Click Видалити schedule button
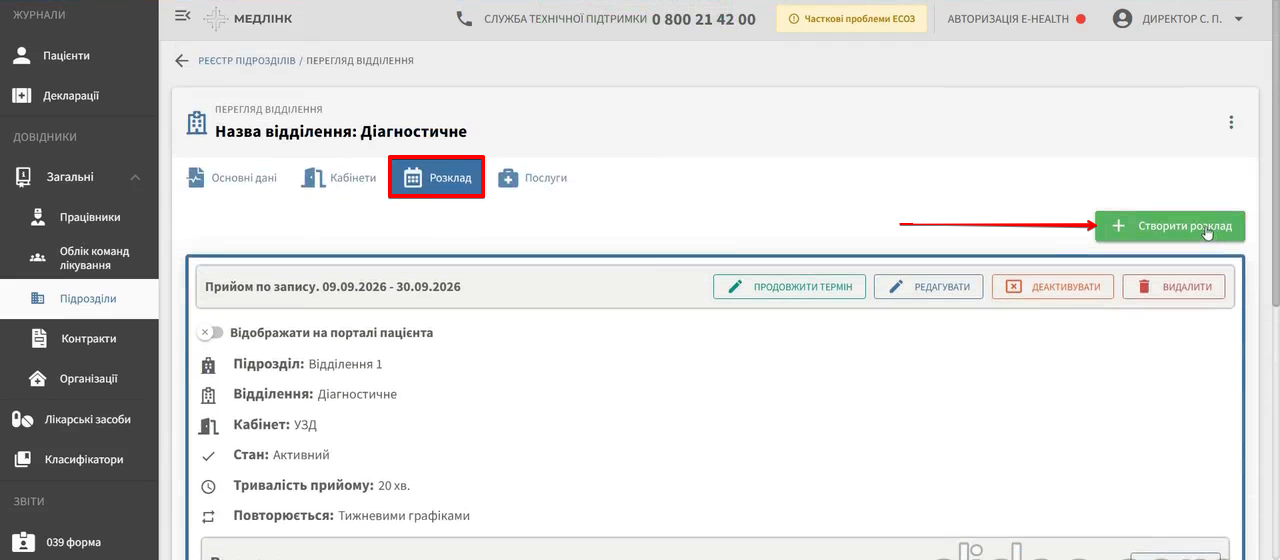The image size is (1280, 560). pos(1174,286)
